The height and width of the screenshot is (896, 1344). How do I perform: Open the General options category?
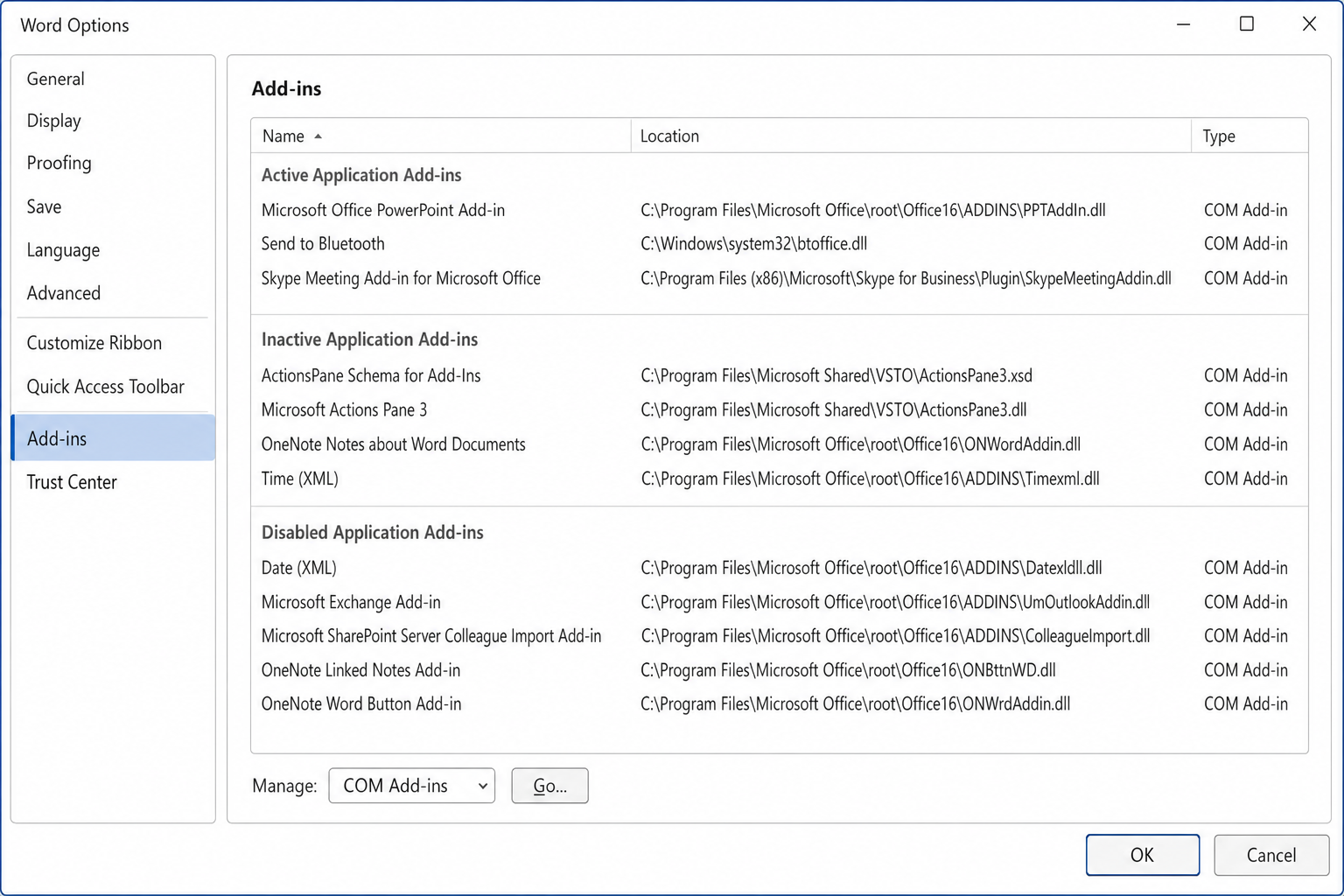click(x=113, y=79)
